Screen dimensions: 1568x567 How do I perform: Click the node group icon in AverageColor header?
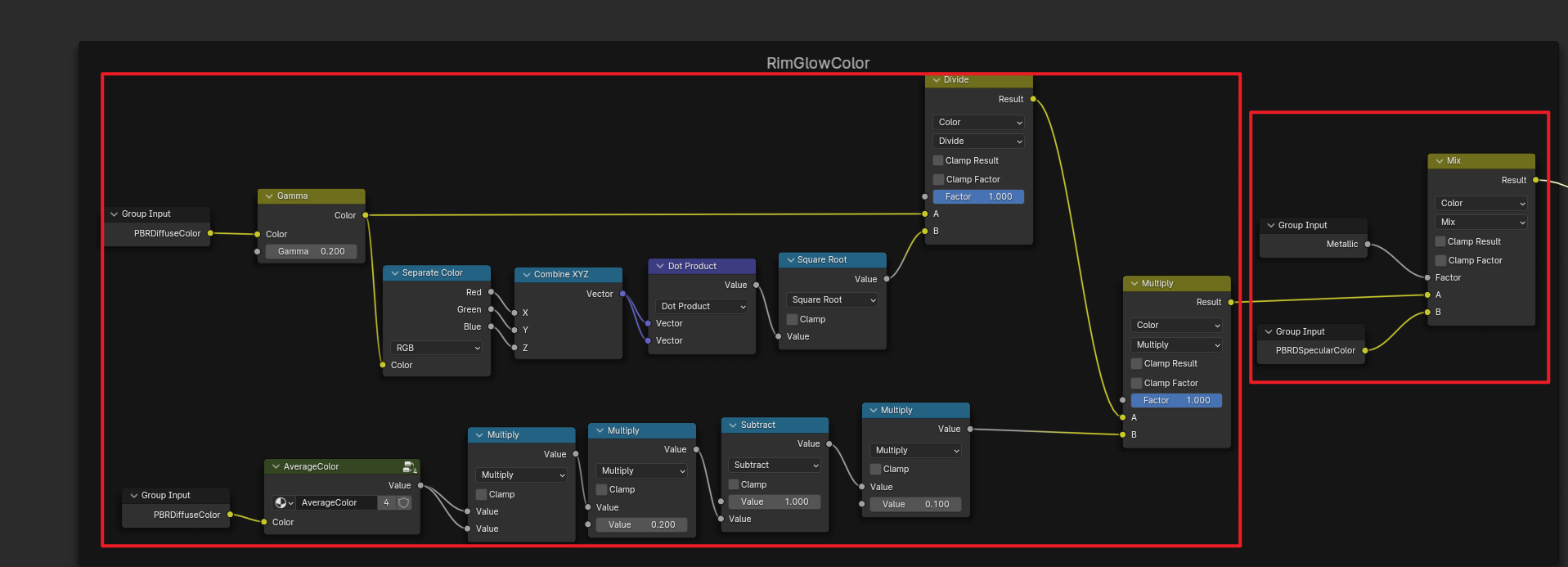pos(409,467)
